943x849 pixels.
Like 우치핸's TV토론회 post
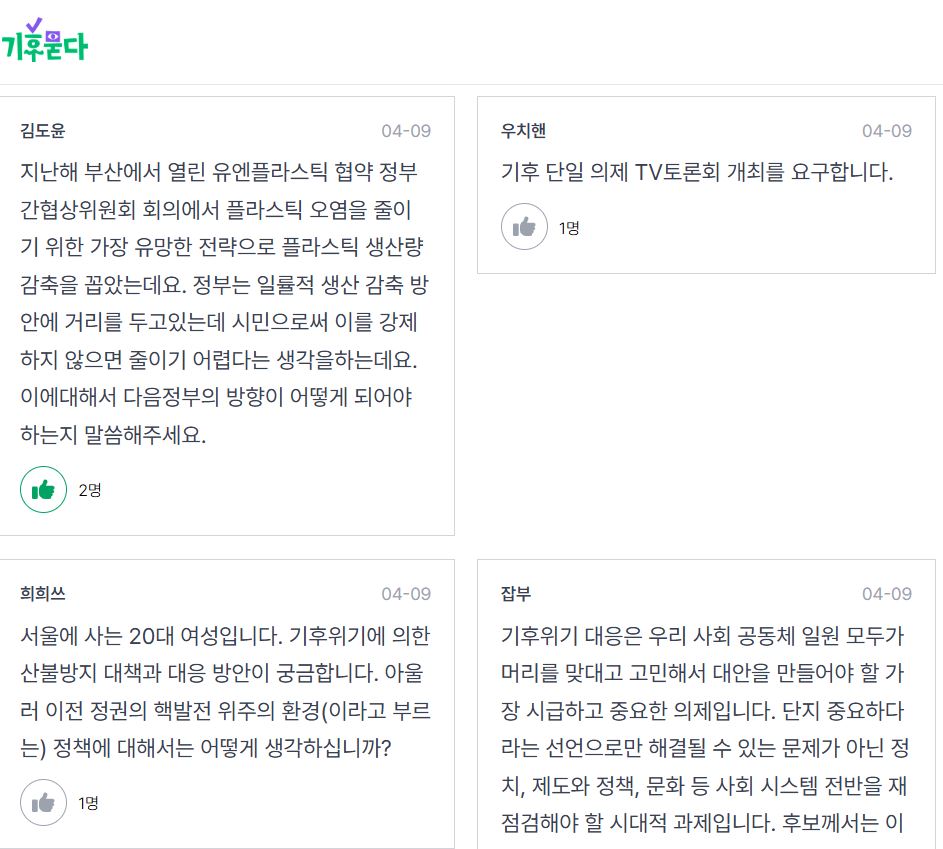524,227
